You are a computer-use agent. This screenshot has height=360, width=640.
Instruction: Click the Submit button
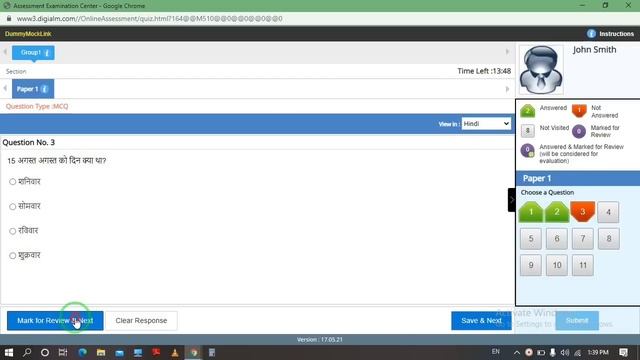coord(577,320)
